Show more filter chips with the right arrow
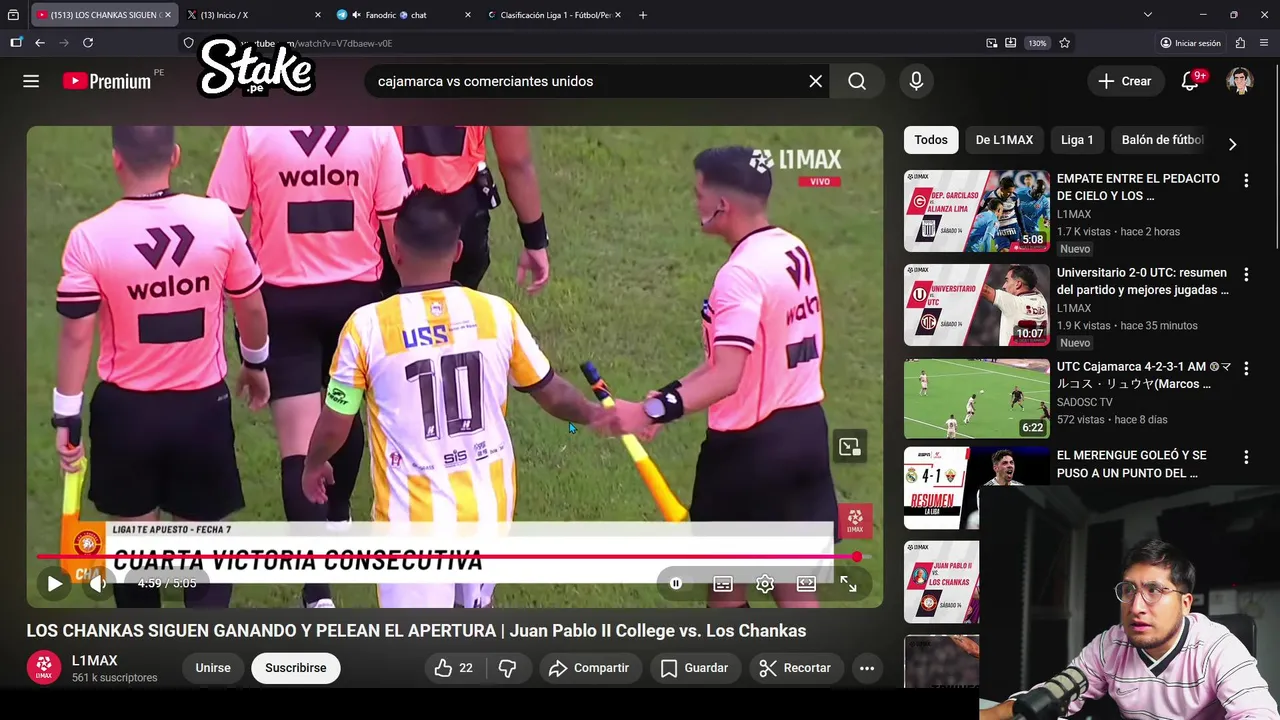 tap(1232, 144)
